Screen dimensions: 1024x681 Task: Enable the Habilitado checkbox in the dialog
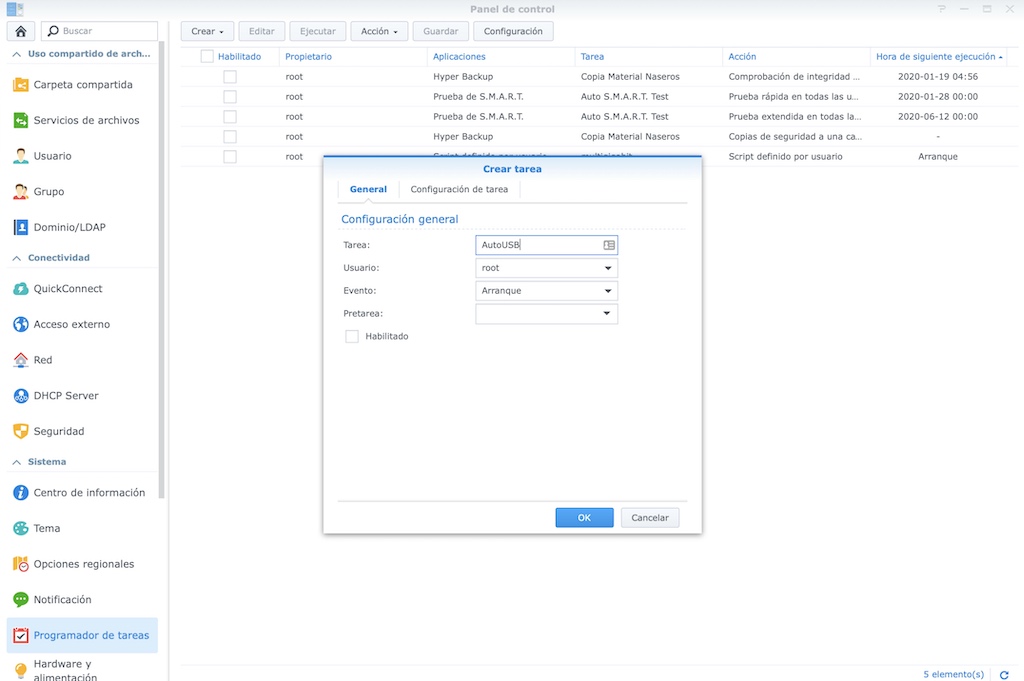[351, 336]
